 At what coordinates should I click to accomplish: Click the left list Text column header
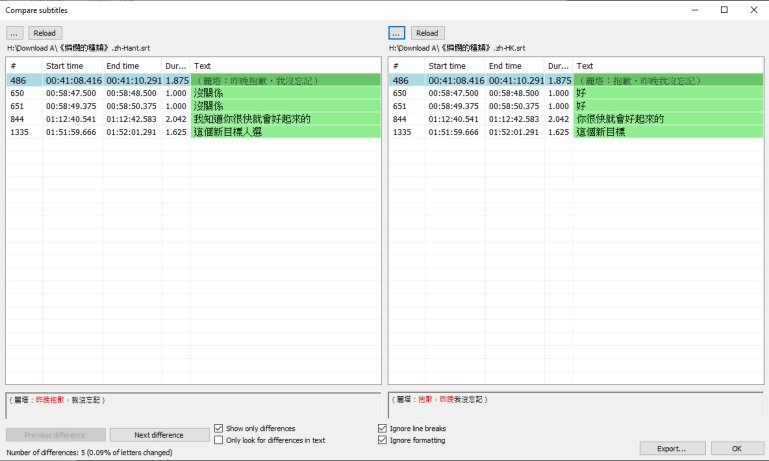point(285,66)
